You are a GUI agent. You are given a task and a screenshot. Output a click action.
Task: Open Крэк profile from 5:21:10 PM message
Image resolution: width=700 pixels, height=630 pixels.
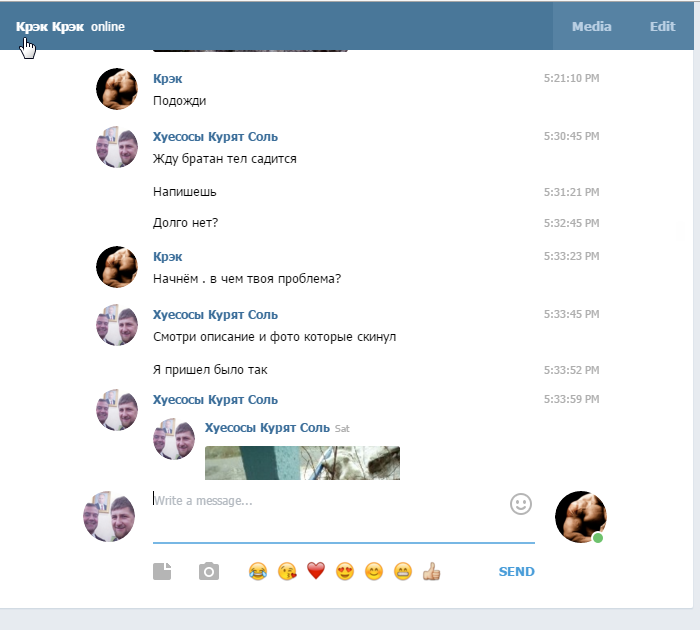[x=167, y=79]
